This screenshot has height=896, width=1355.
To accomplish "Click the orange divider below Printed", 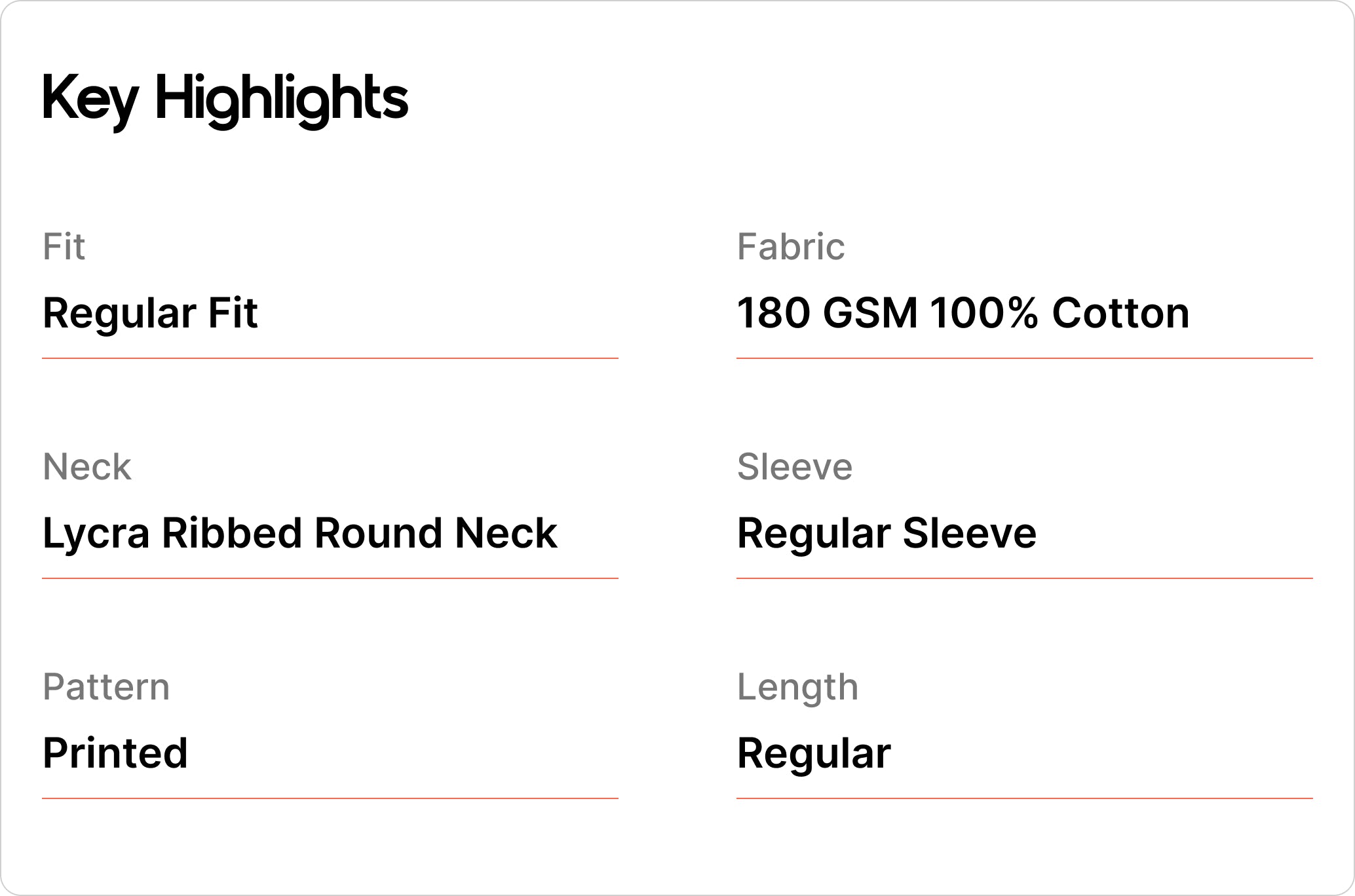I will click(330, 798).
